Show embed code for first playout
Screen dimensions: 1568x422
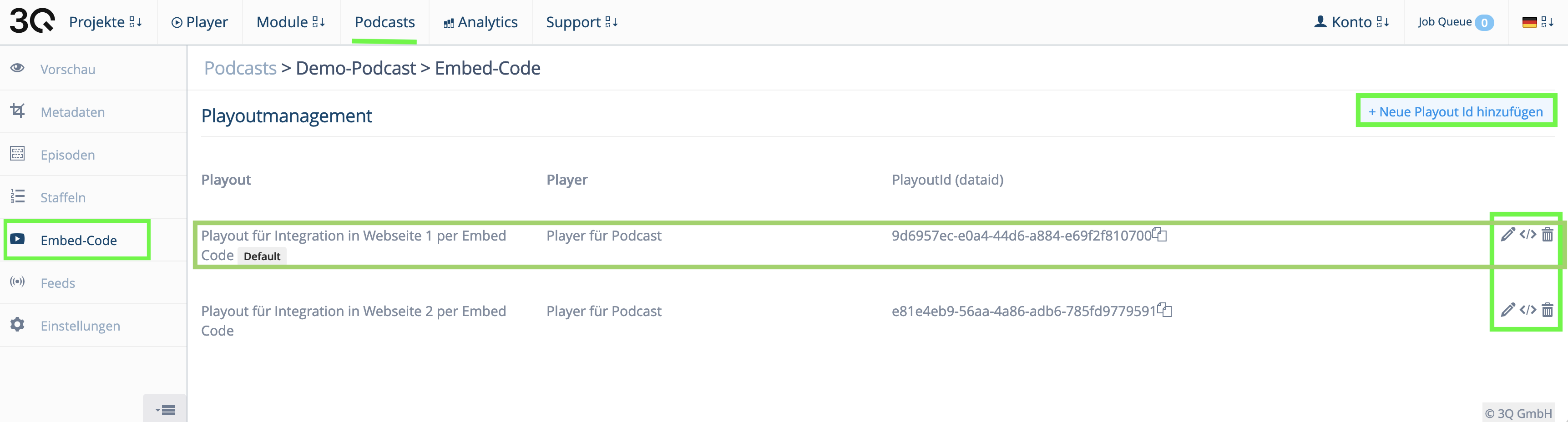1528,235
